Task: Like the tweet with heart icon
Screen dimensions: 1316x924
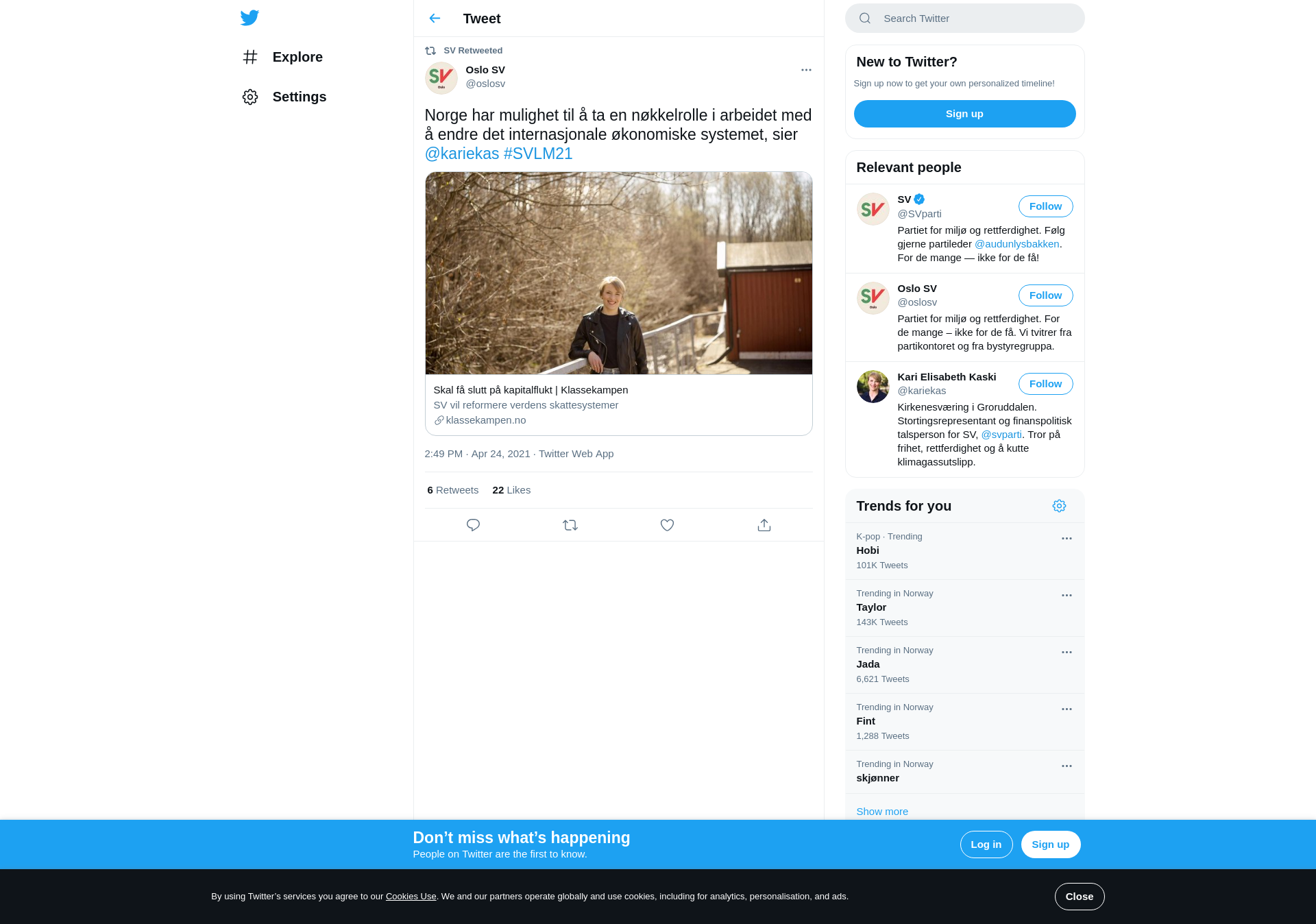Action: 667,525
